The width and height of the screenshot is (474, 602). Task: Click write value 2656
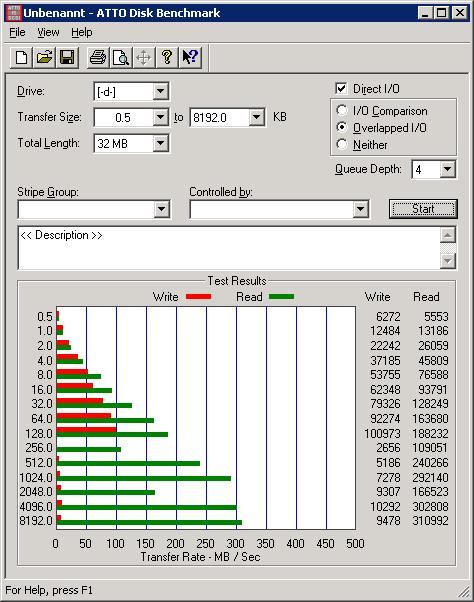(388, 448)
